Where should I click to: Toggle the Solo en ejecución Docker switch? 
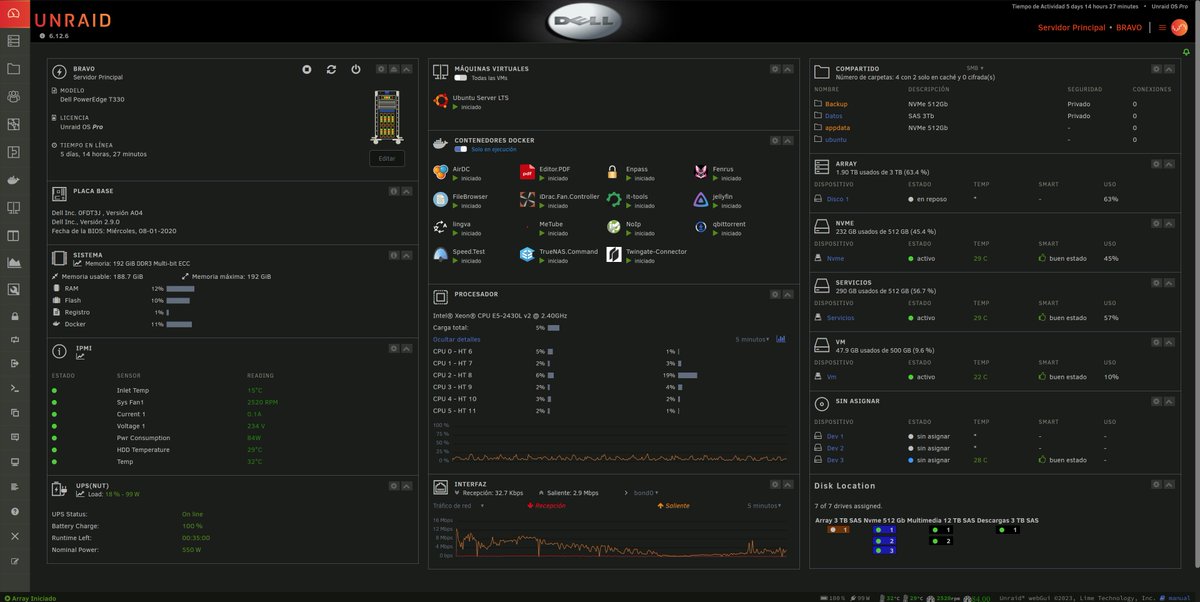pyautogui.click(x=460, y=149)
